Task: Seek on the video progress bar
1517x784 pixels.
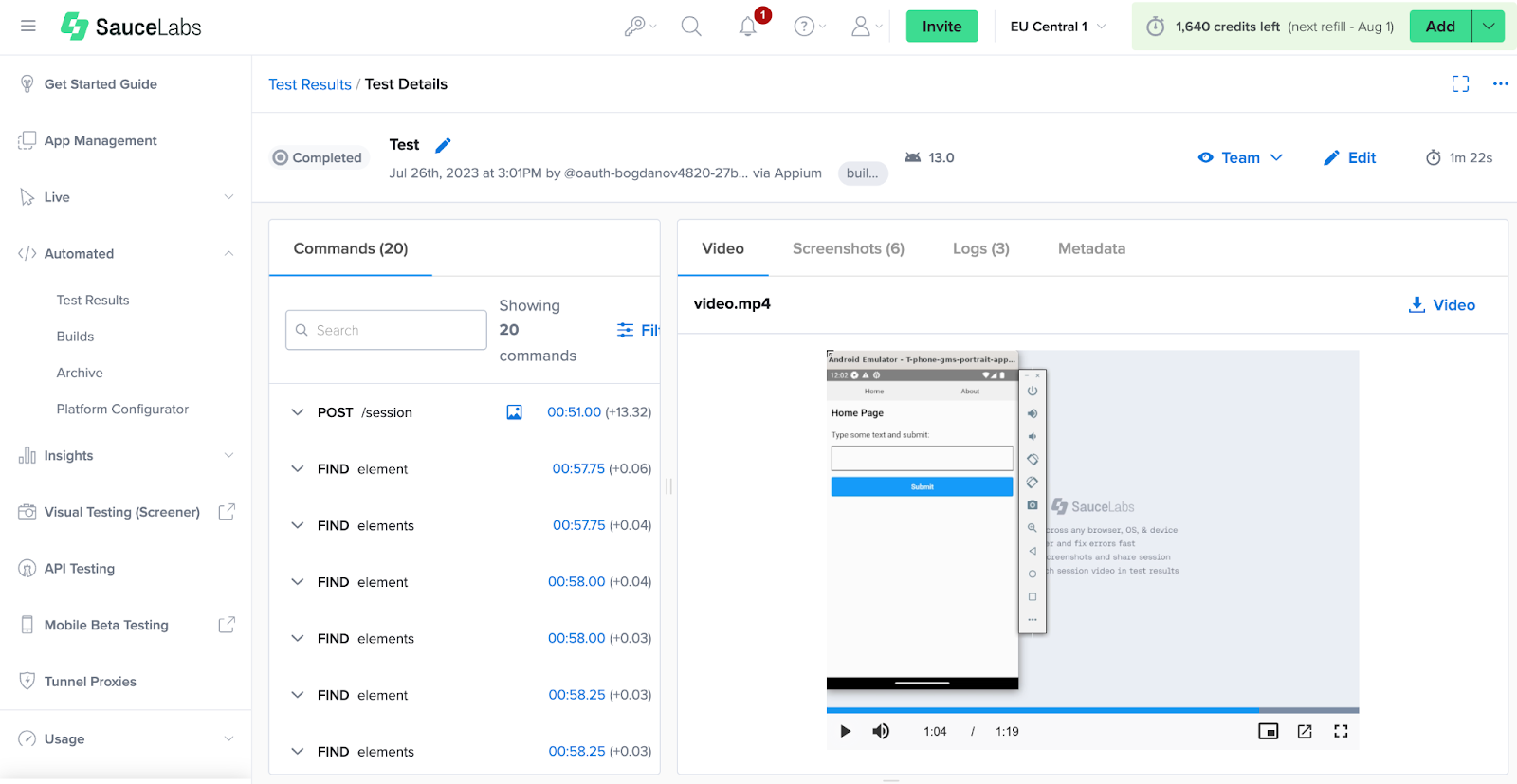Action: (1092, 710)
